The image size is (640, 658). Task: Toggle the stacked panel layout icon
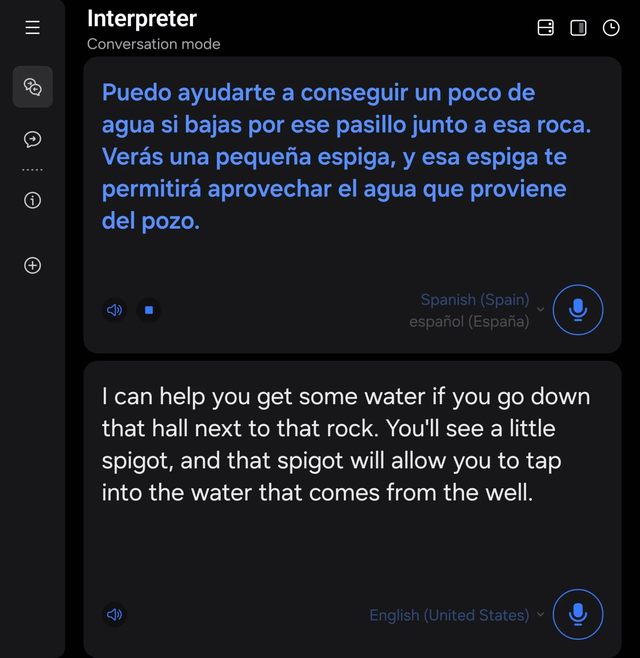coord(546,28)
